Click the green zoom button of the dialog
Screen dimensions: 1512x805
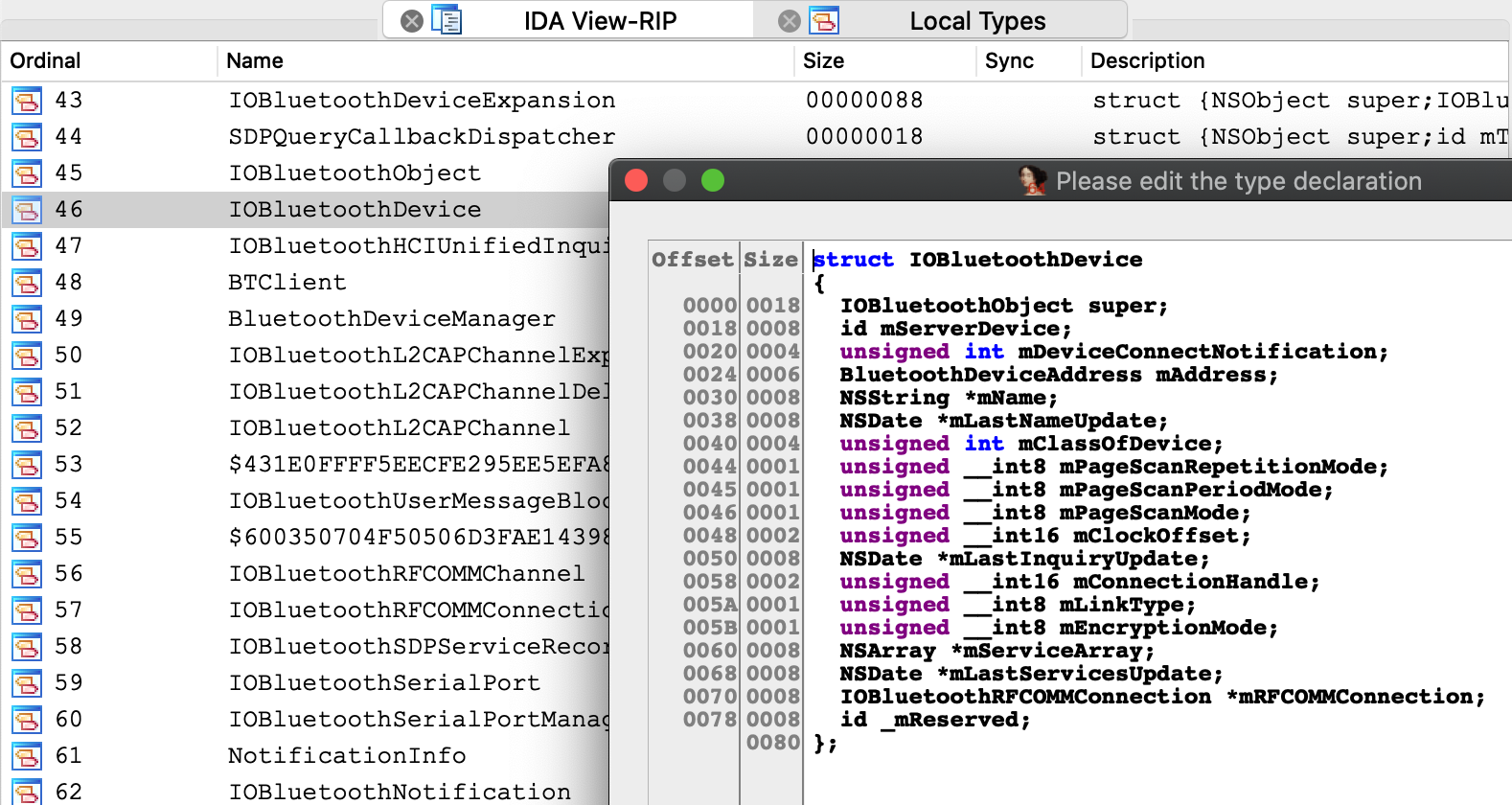coord(713,180)
